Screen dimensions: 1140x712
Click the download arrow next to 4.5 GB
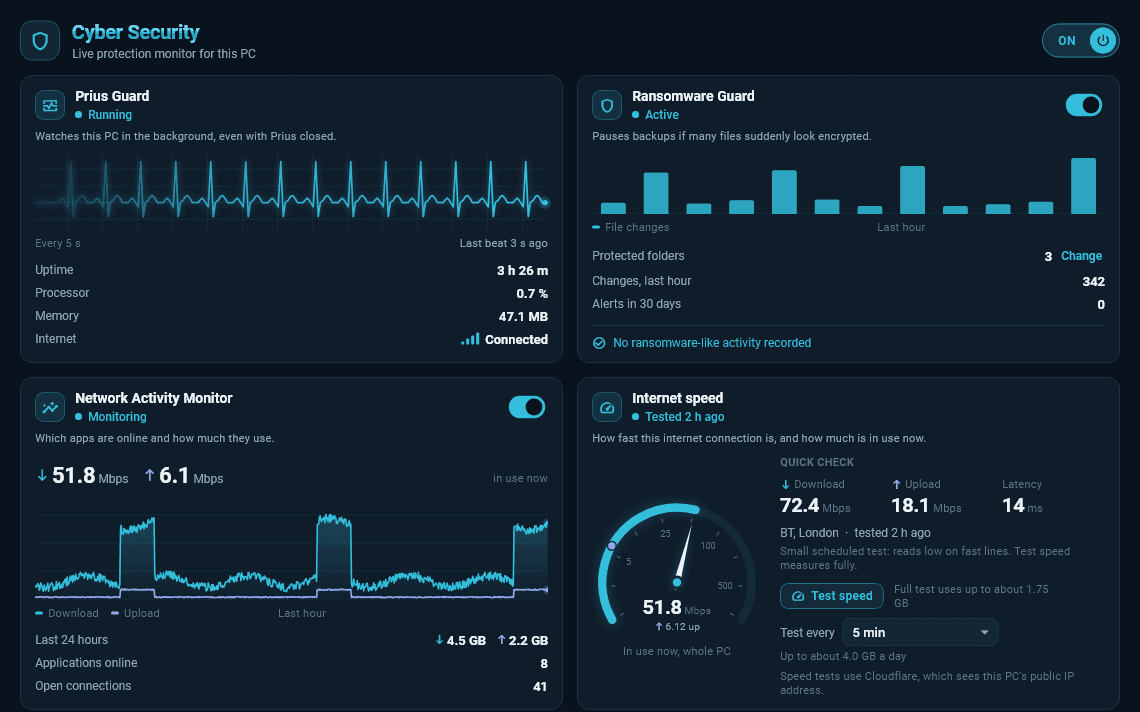click(x=439, y=640)
